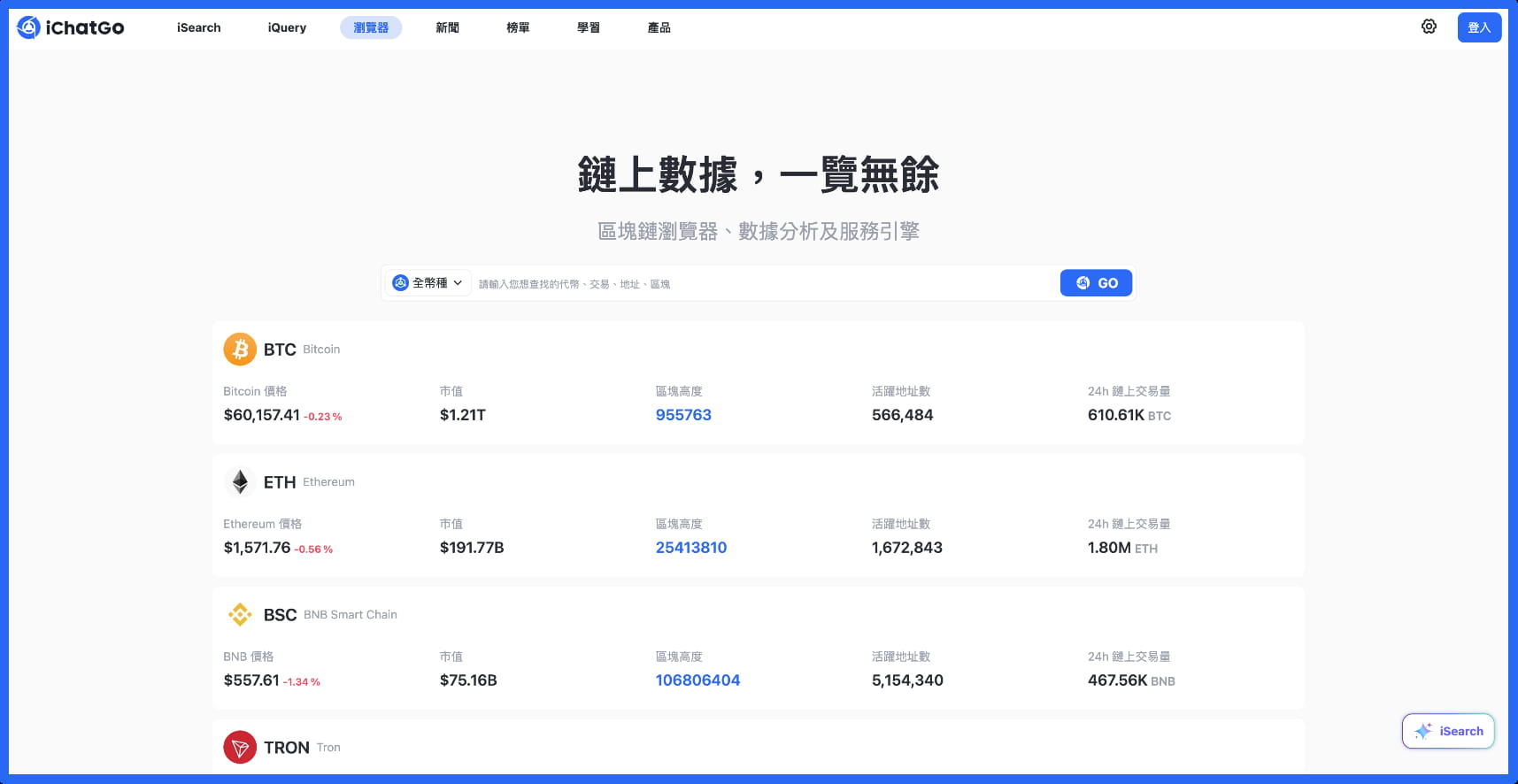This screenshot has width=1518, height=784.
Task: Click BSC active addresses 5,154,340
Action: click(907, 680)
